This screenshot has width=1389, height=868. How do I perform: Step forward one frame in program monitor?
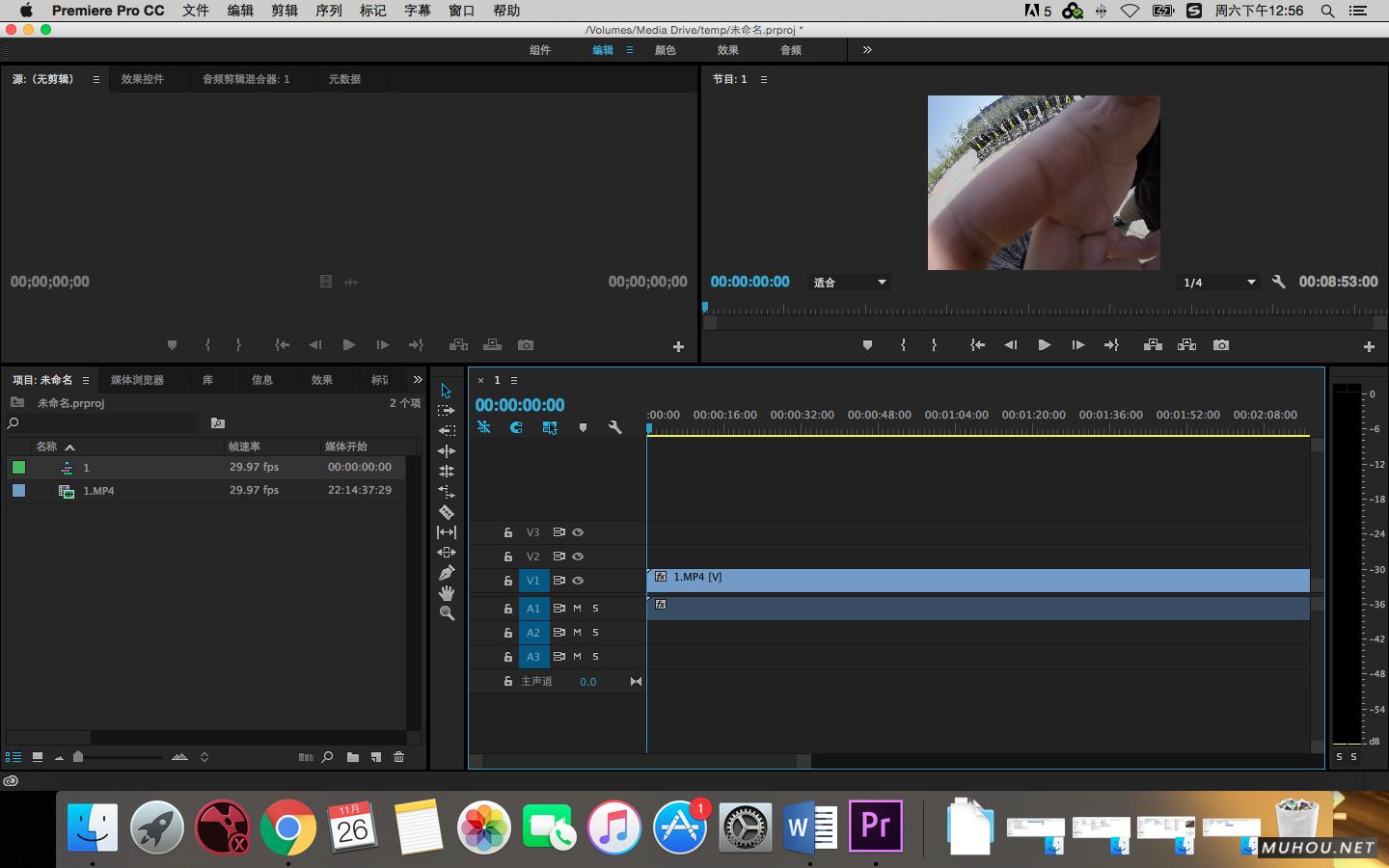1077,345
